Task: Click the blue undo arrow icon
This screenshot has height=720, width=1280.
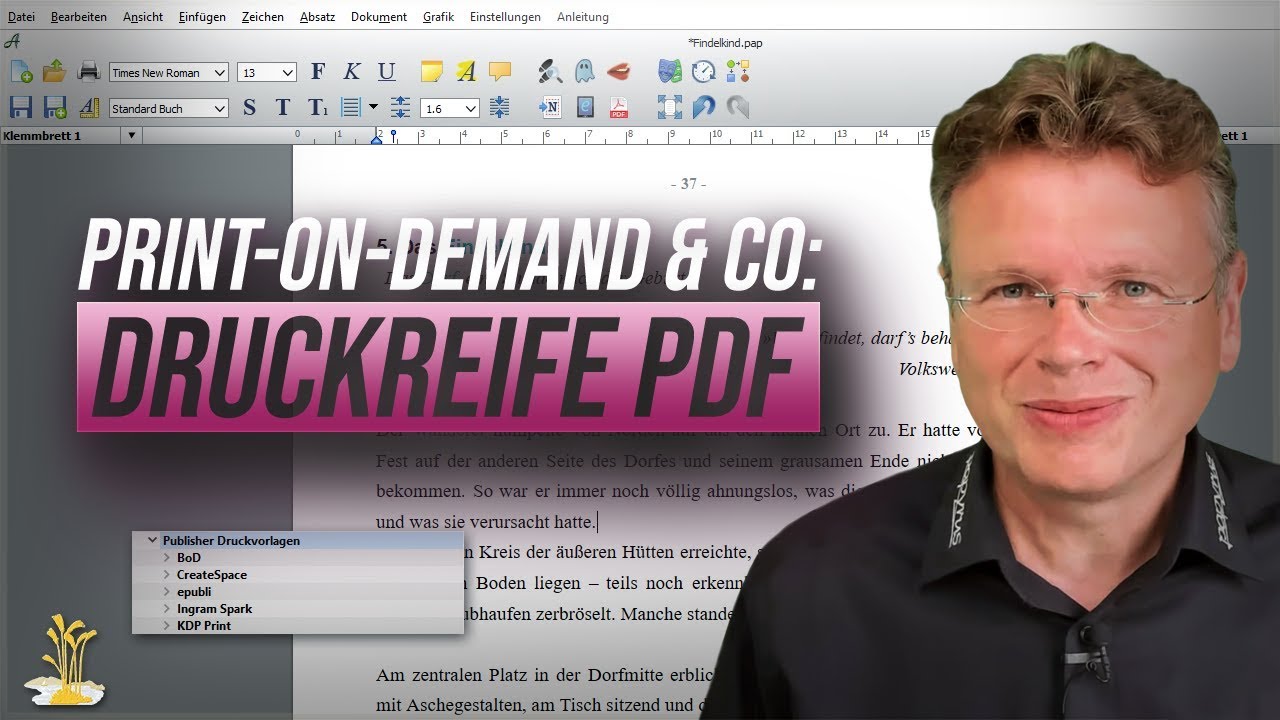Action: coord(704,107)
